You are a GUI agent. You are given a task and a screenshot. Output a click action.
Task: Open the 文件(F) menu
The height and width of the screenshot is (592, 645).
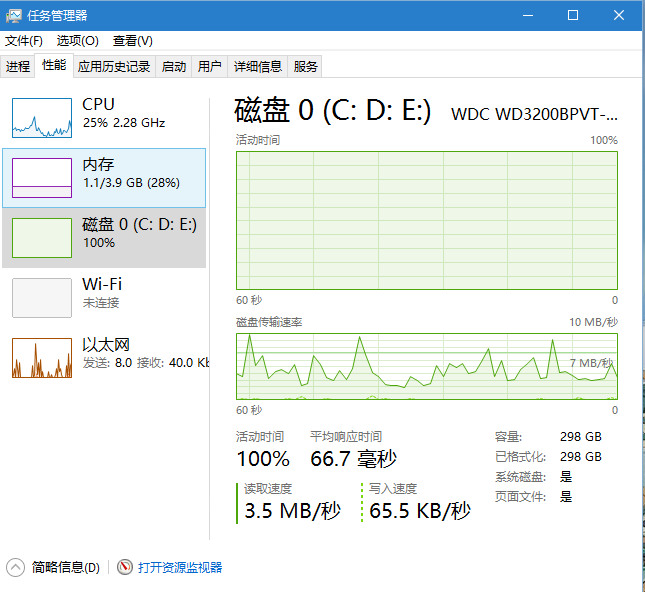(24, 41)
